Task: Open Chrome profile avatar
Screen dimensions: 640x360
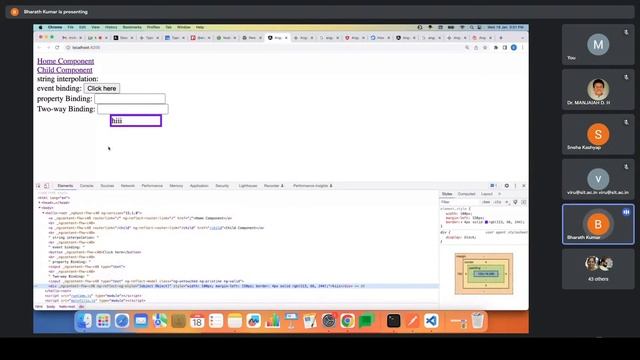Action: 514,48
